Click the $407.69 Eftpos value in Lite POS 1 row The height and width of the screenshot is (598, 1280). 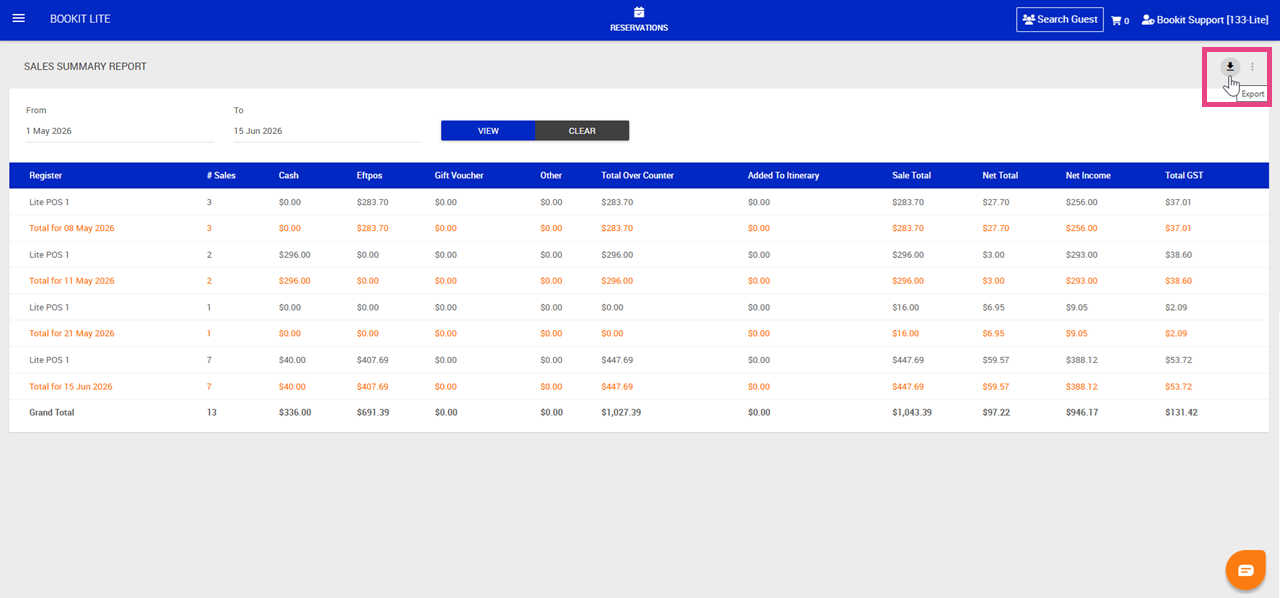pos(373,360)
